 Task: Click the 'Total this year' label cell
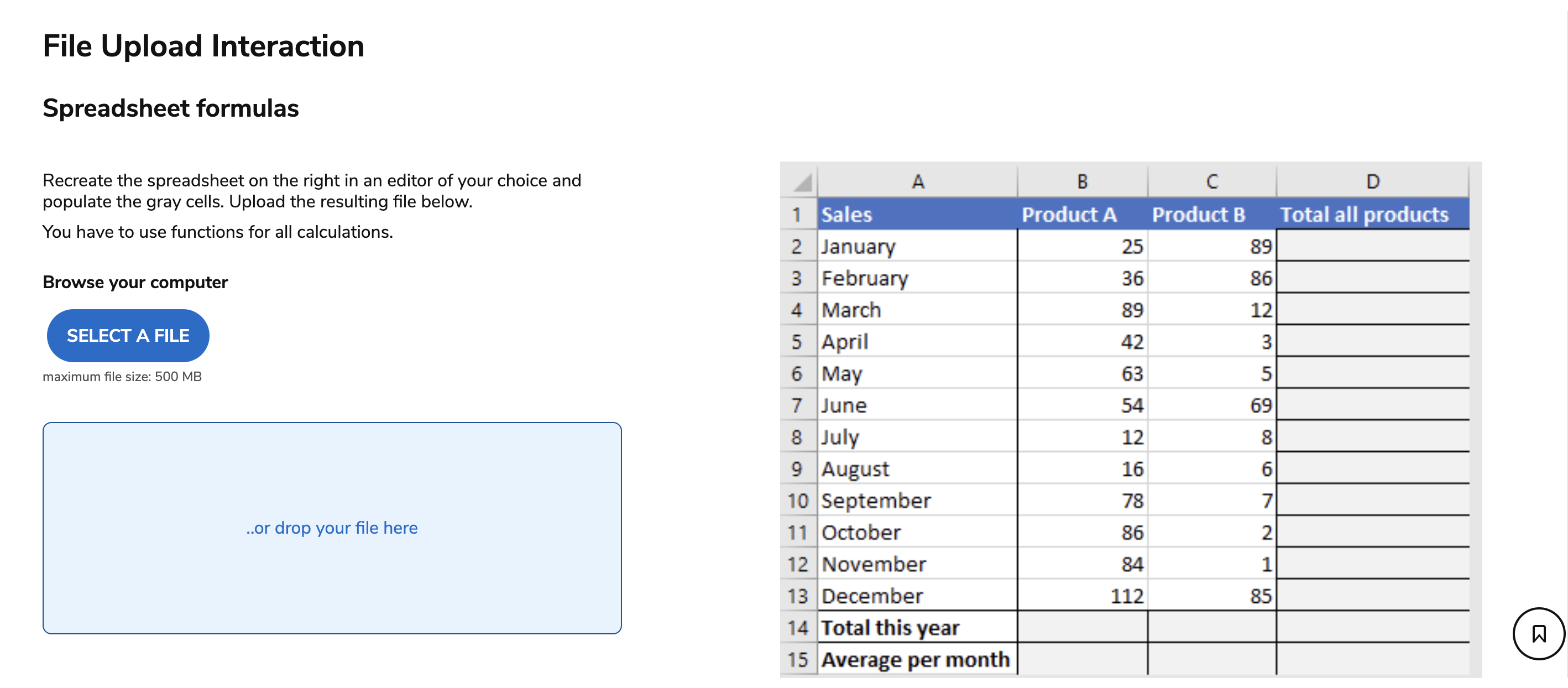click(x=890, y=627)
